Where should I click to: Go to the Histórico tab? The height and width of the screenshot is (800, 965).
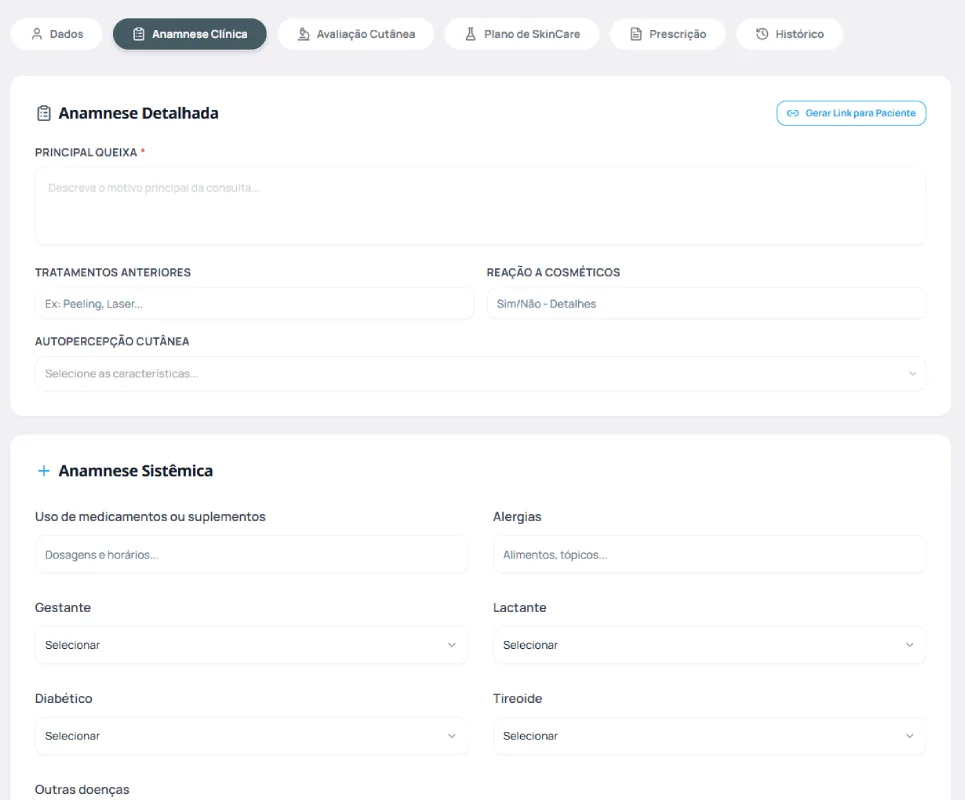789,34
